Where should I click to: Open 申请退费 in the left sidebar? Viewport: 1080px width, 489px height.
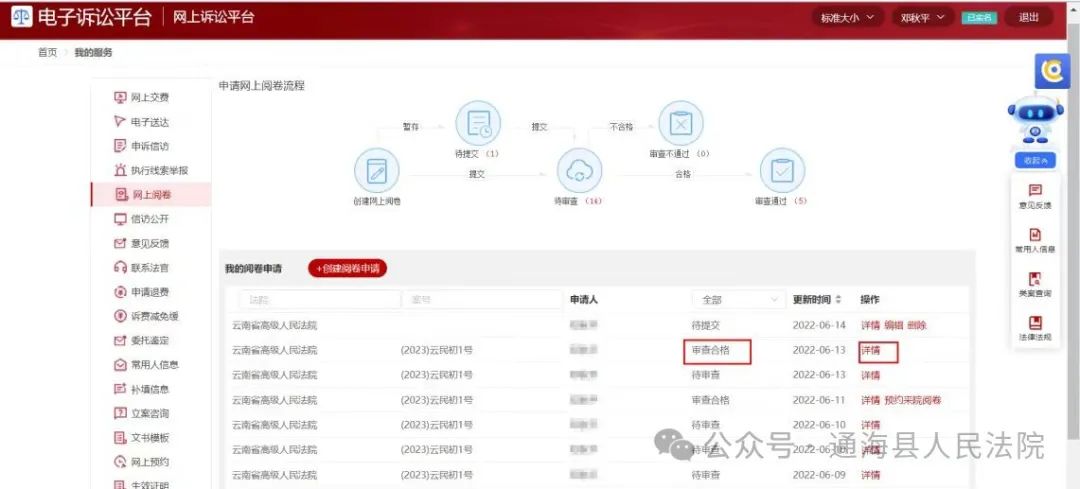point(141,292)
